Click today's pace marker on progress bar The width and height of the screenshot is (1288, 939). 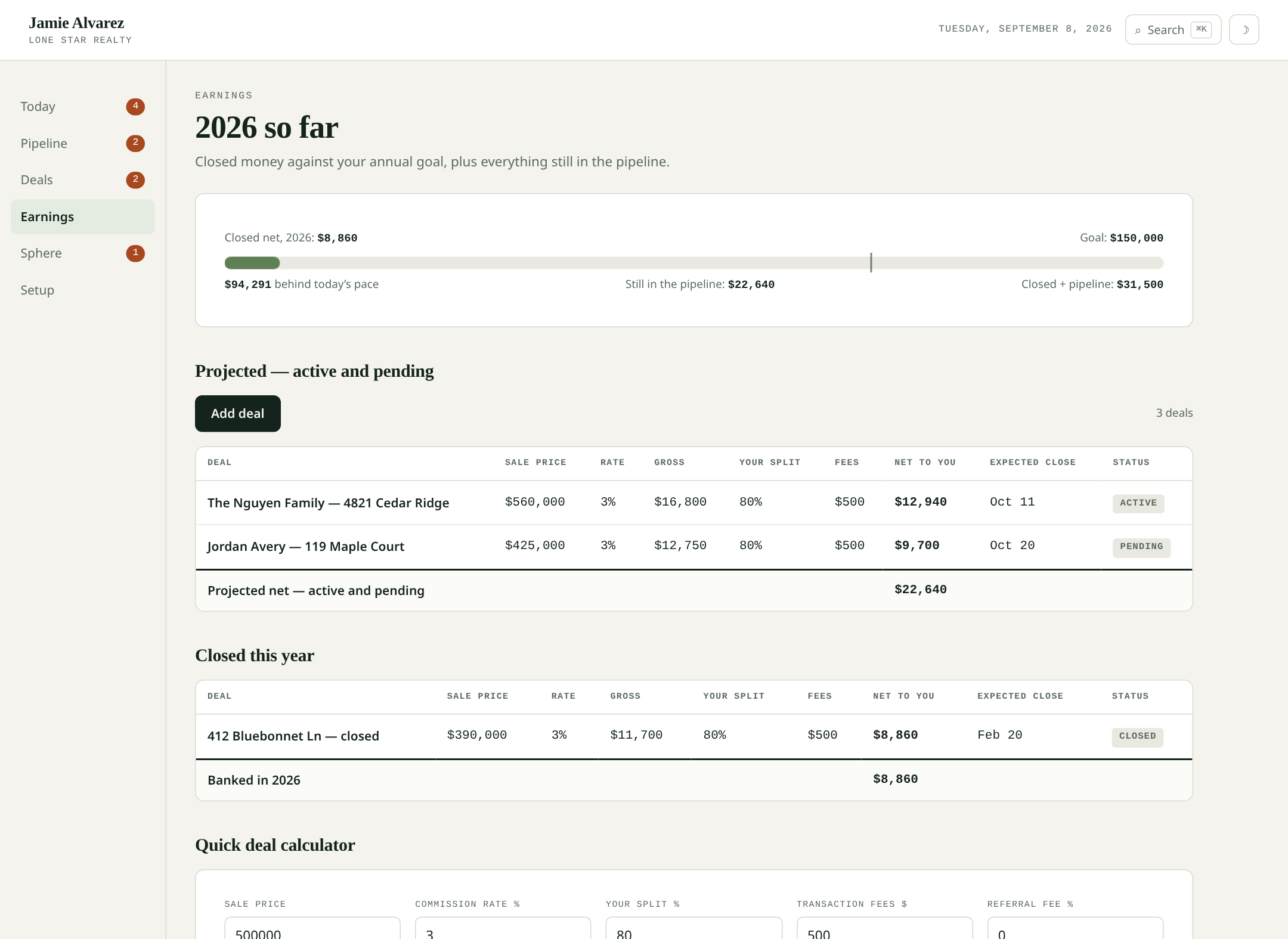pos(871,263)
